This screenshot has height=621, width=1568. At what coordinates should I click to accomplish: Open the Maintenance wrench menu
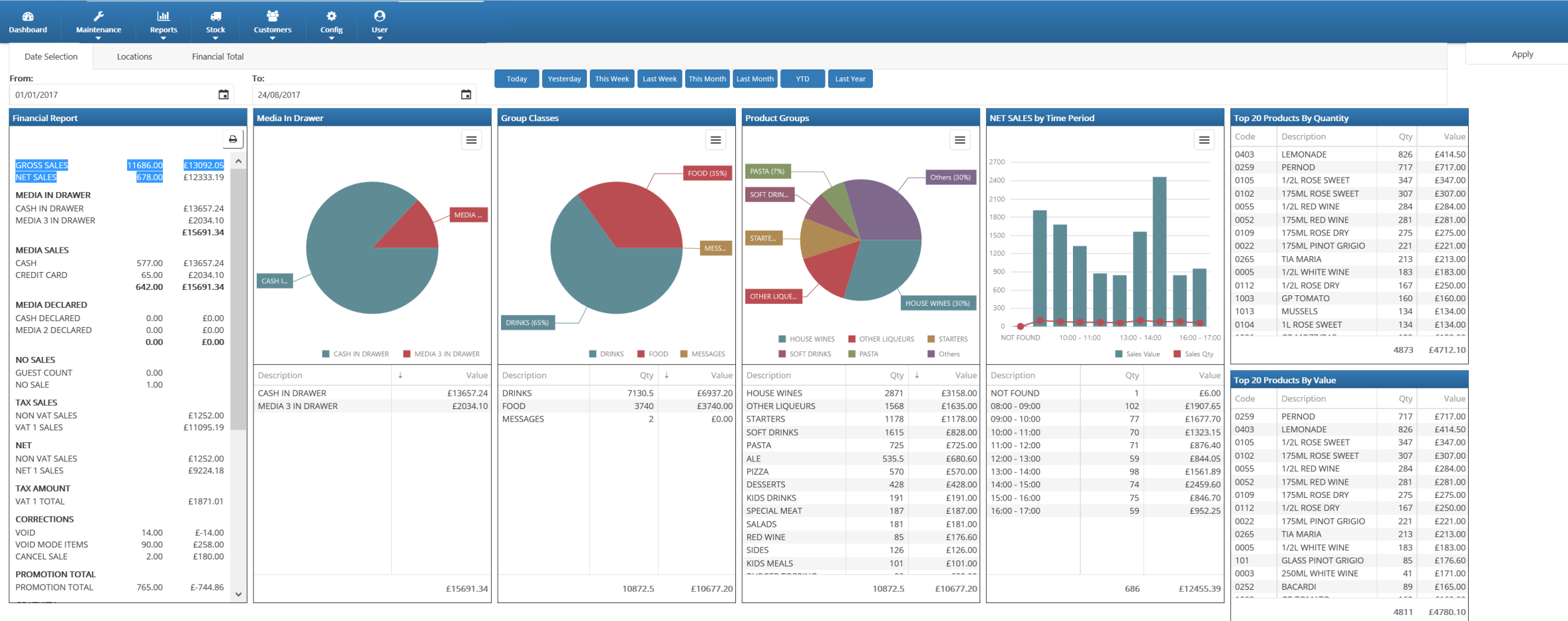[99, 22]
